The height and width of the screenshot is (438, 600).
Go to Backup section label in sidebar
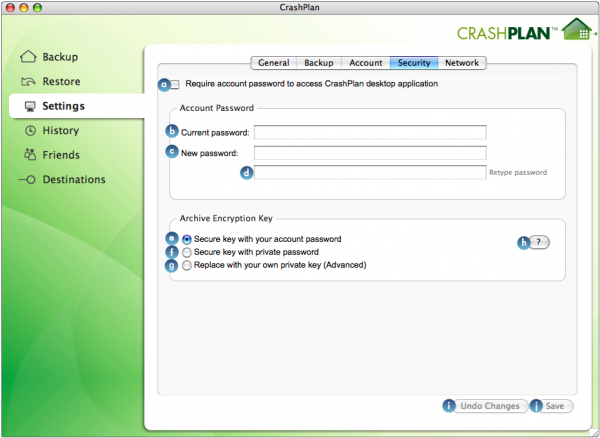tap(60, 57)
